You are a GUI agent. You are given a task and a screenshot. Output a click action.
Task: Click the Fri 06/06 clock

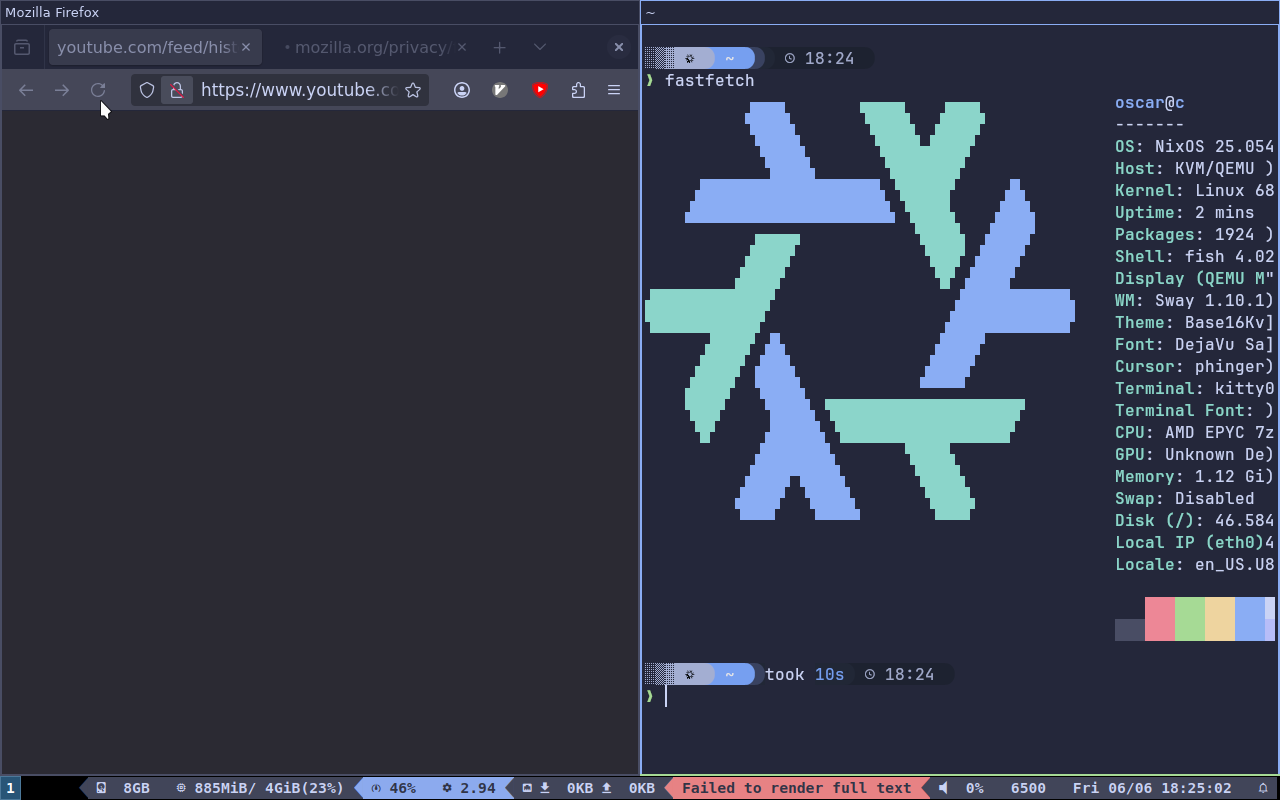click(x=1152, y=788)
